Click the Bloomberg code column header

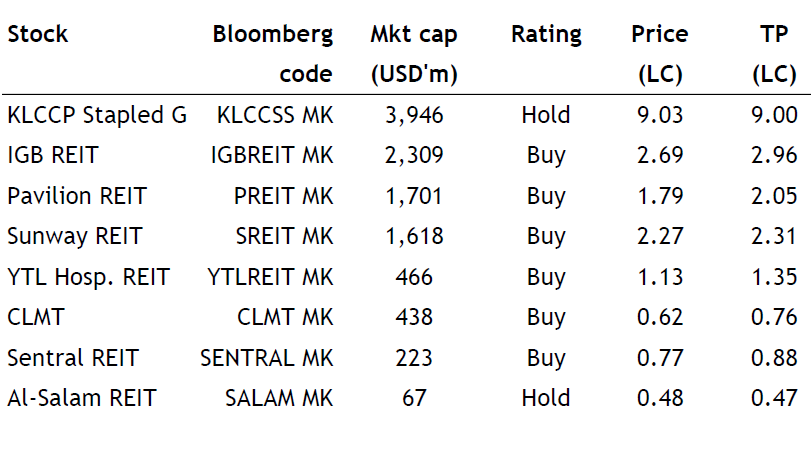272,34
